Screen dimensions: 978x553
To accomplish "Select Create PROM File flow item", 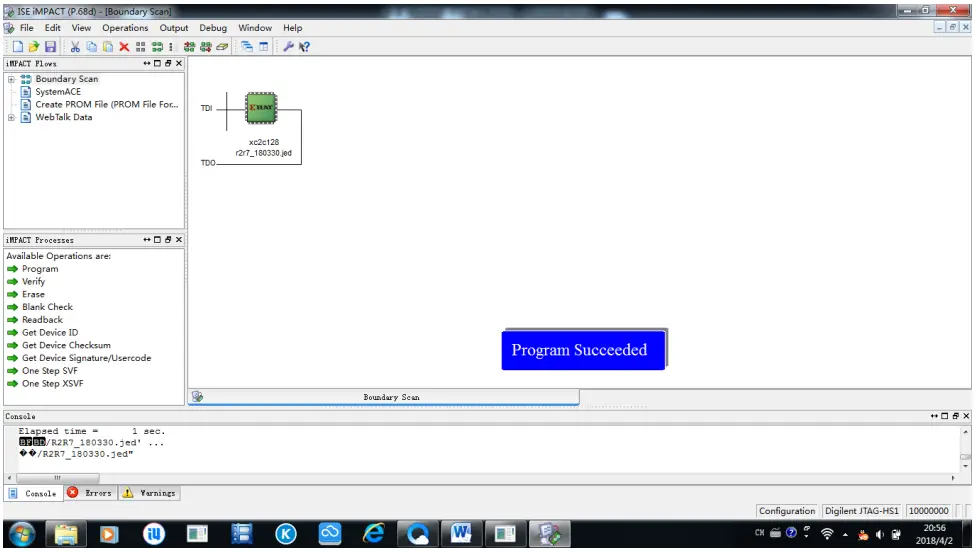I will click(x=107, y=105).
